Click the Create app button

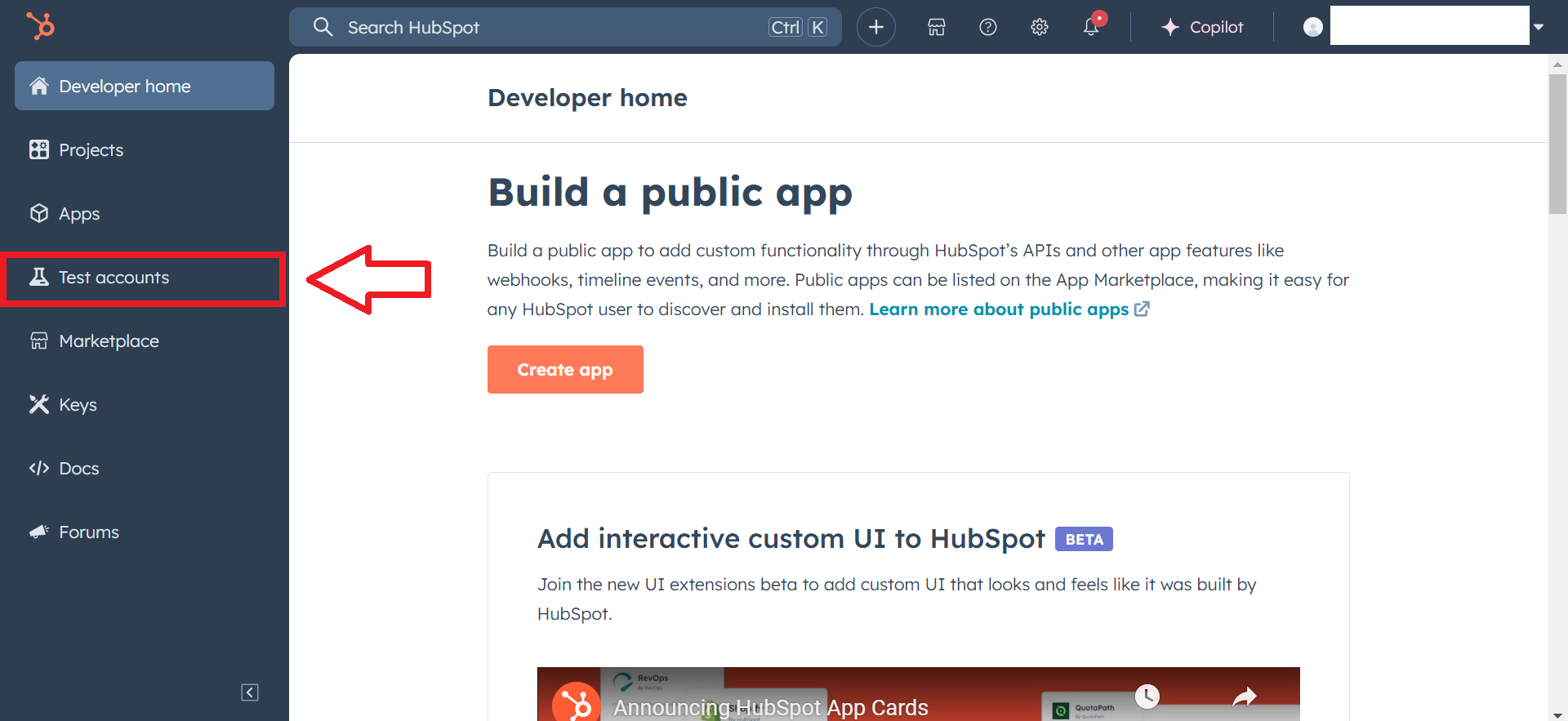click(x=565, y=369)
